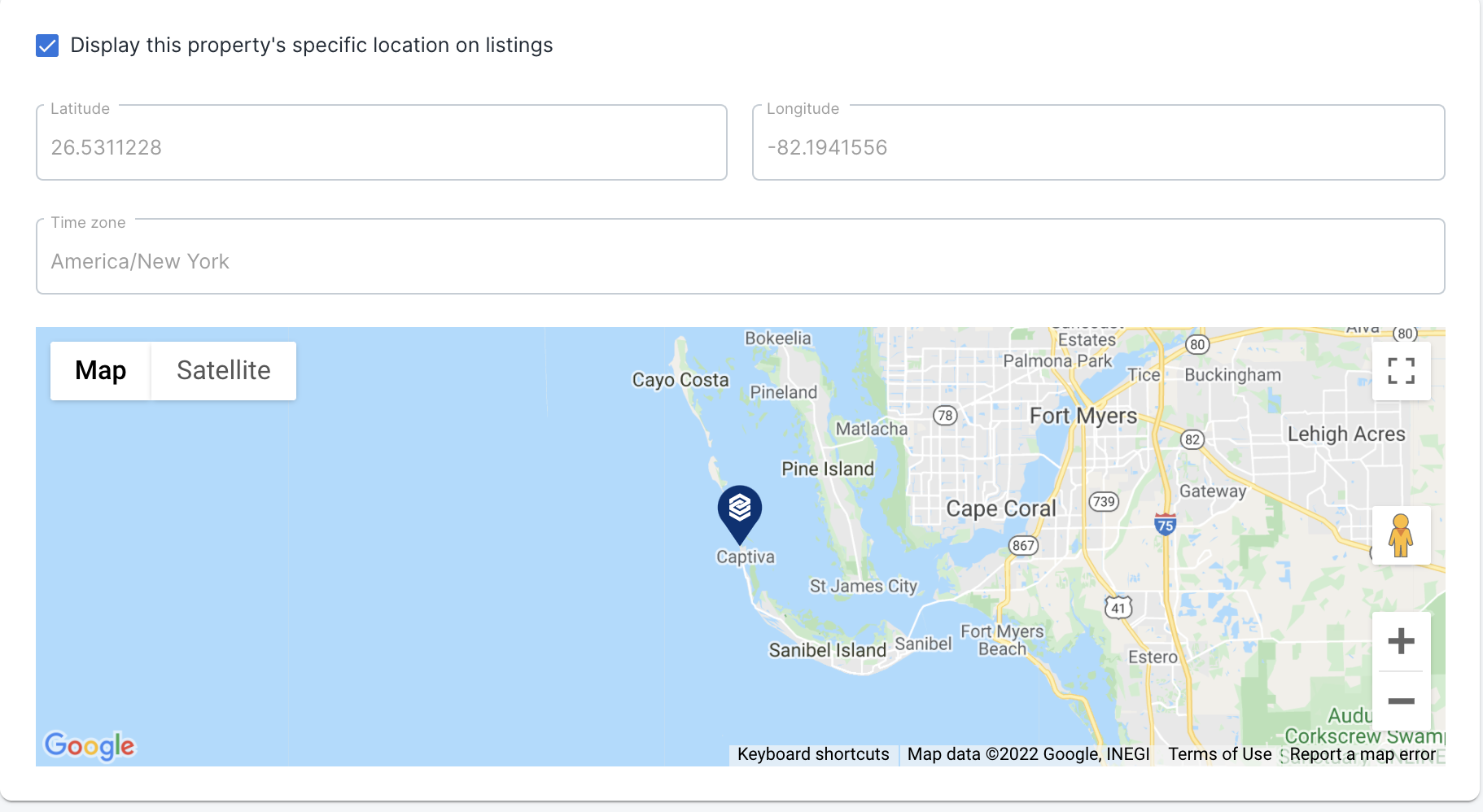Click the Sanibel Island map label
The height and width of the screenshot is (812, 1483).
tap(828, 650)
